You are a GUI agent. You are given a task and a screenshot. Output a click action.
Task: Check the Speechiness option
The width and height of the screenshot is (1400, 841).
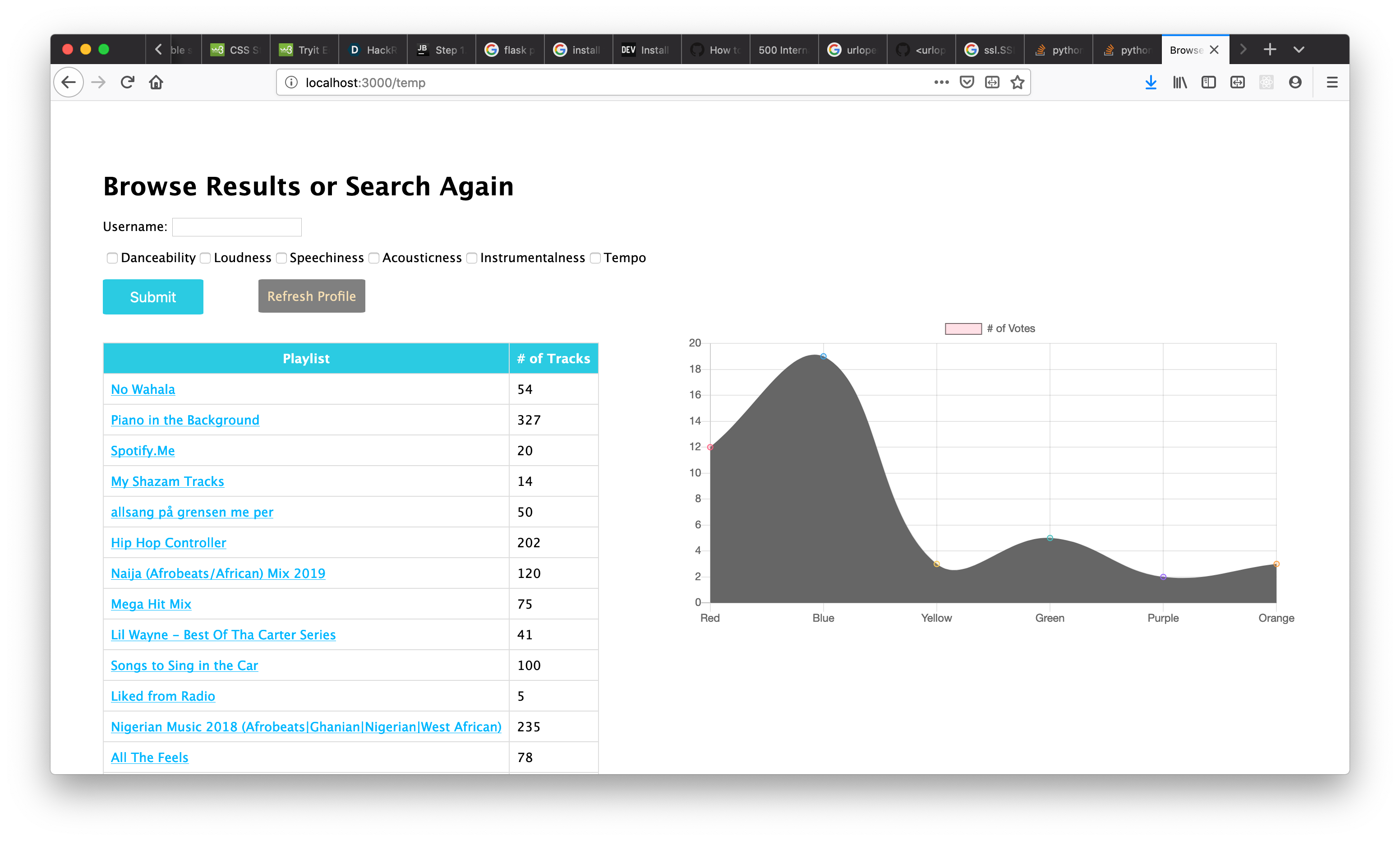pos(281,259)
